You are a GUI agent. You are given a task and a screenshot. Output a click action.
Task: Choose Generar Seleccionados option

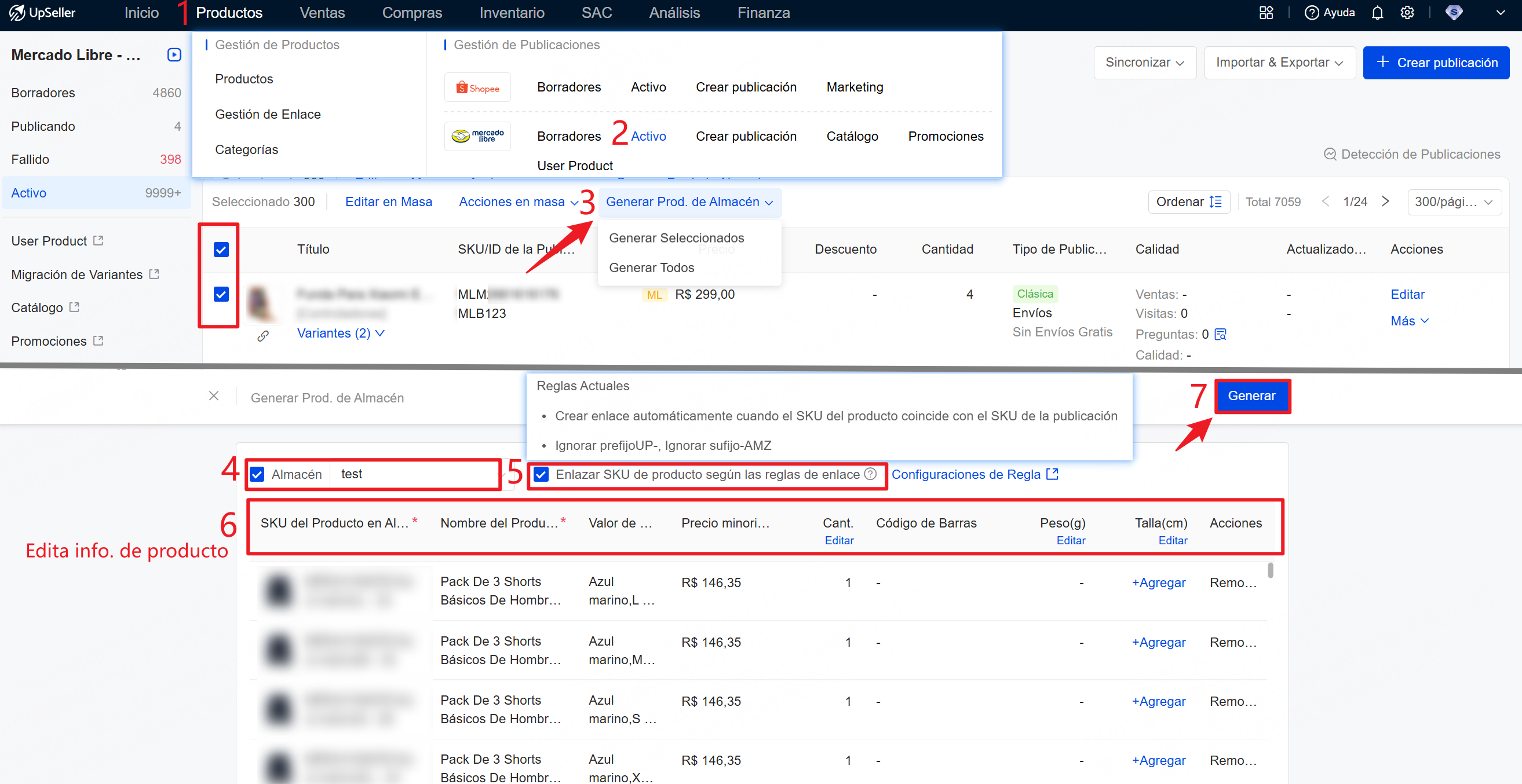pos(677,237)
